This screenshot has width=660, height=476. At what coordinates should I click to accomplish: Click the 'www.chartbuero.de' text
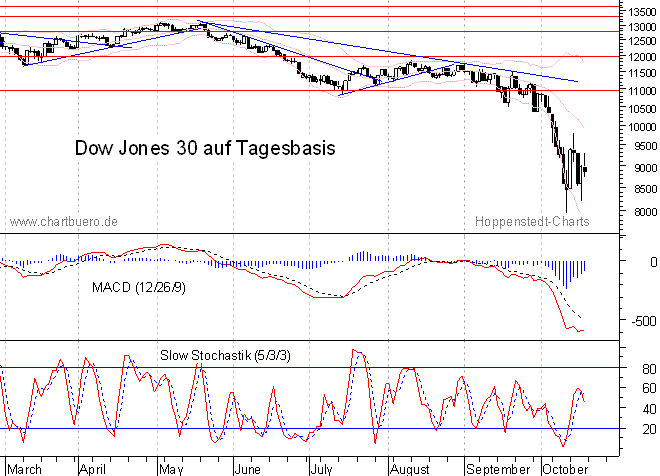(x=64, y=222)
